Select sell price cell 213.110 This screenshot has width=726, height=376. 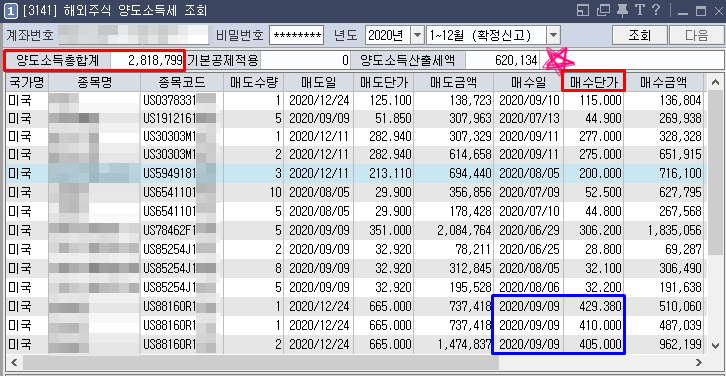pos(383,174)
